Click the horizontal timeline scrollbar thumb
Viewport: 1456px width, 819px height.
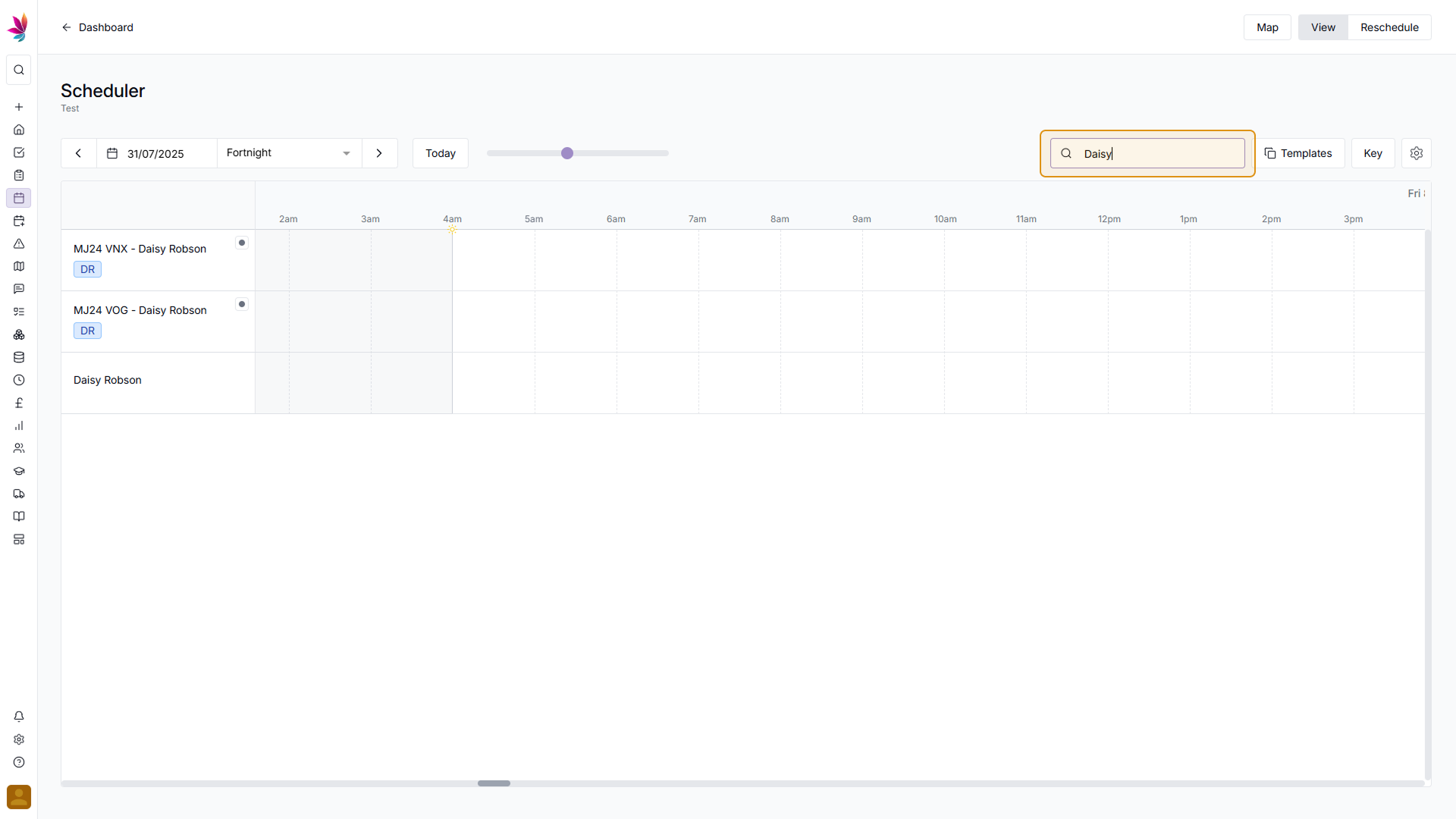tap(494, 783)
